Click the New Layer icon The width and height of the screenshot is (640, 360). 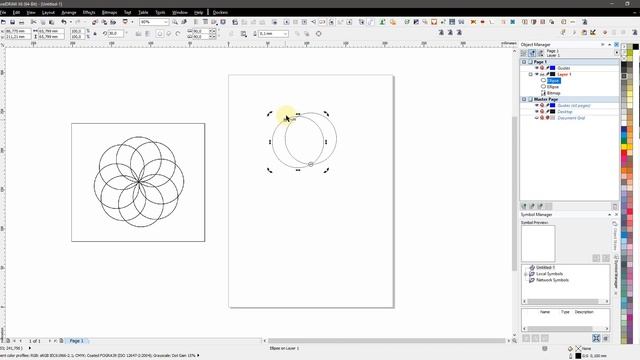524,206
